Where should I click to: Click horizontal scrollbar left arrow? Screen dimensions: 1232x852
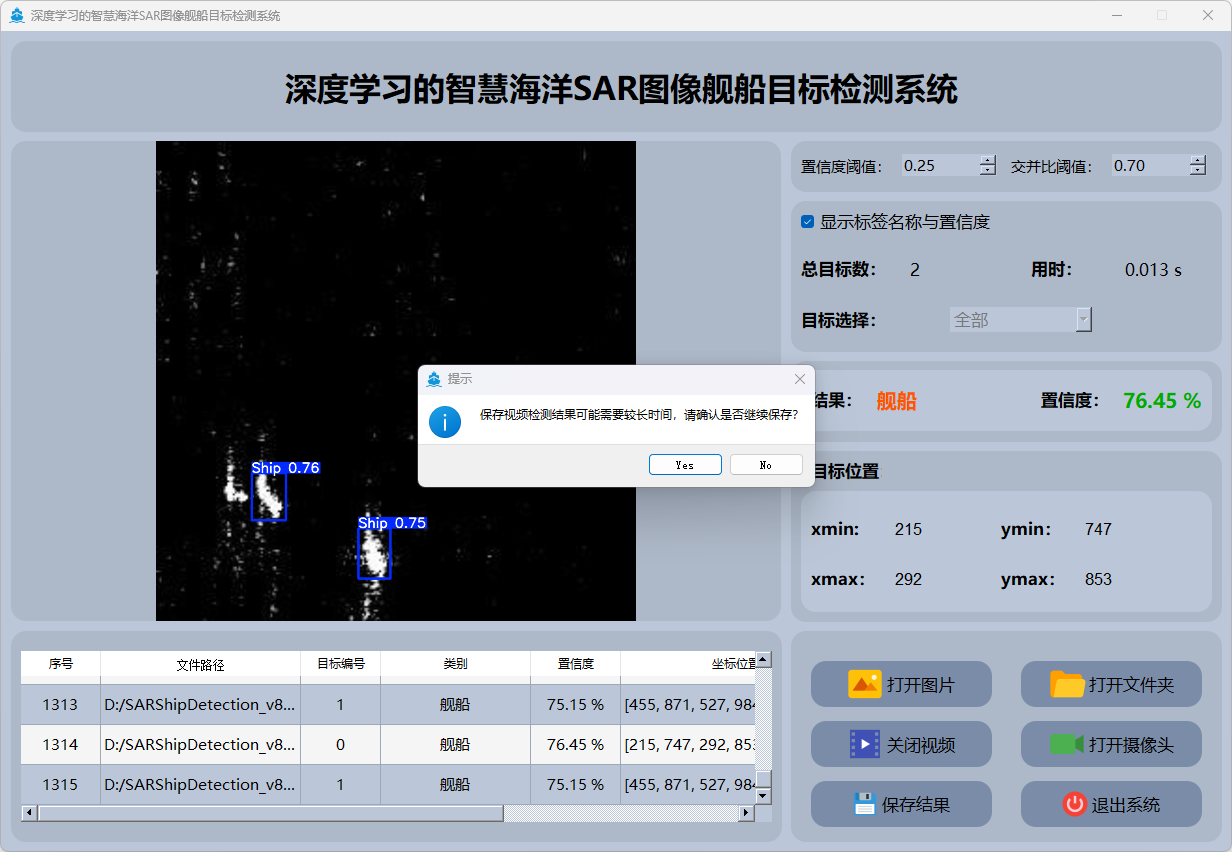pos(29,813)
